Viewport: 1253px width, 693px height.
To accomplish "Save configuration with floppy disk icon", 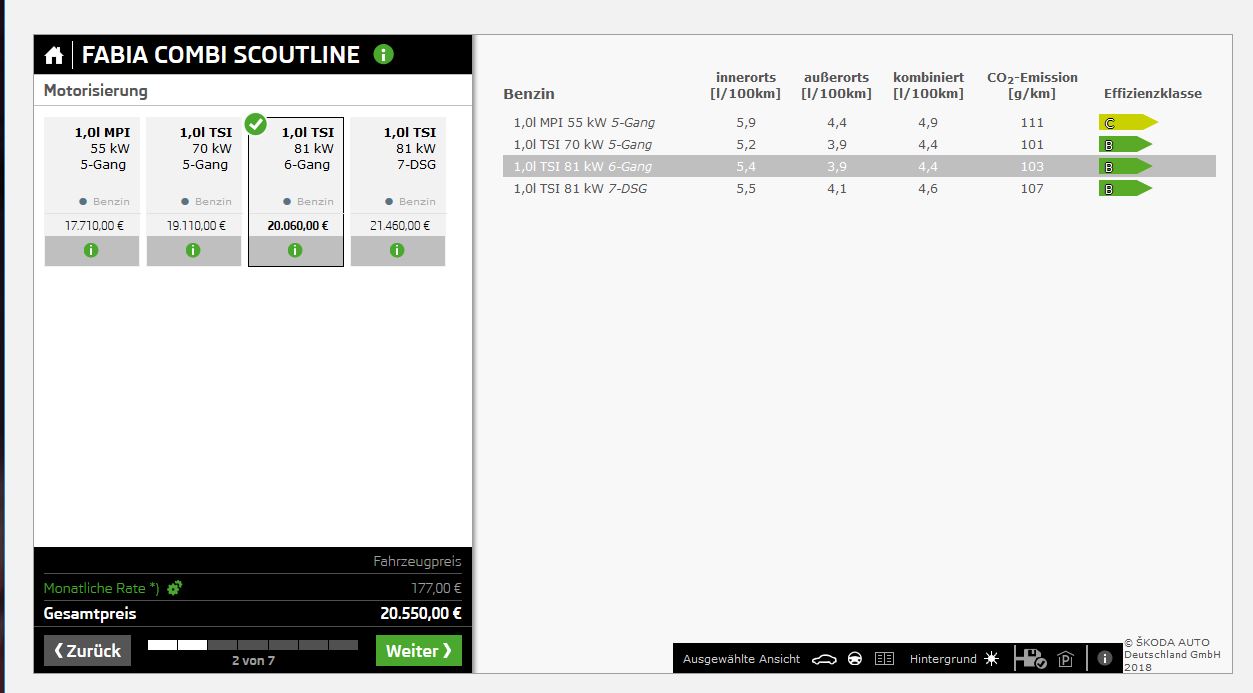I will (x=1030, y=658).
